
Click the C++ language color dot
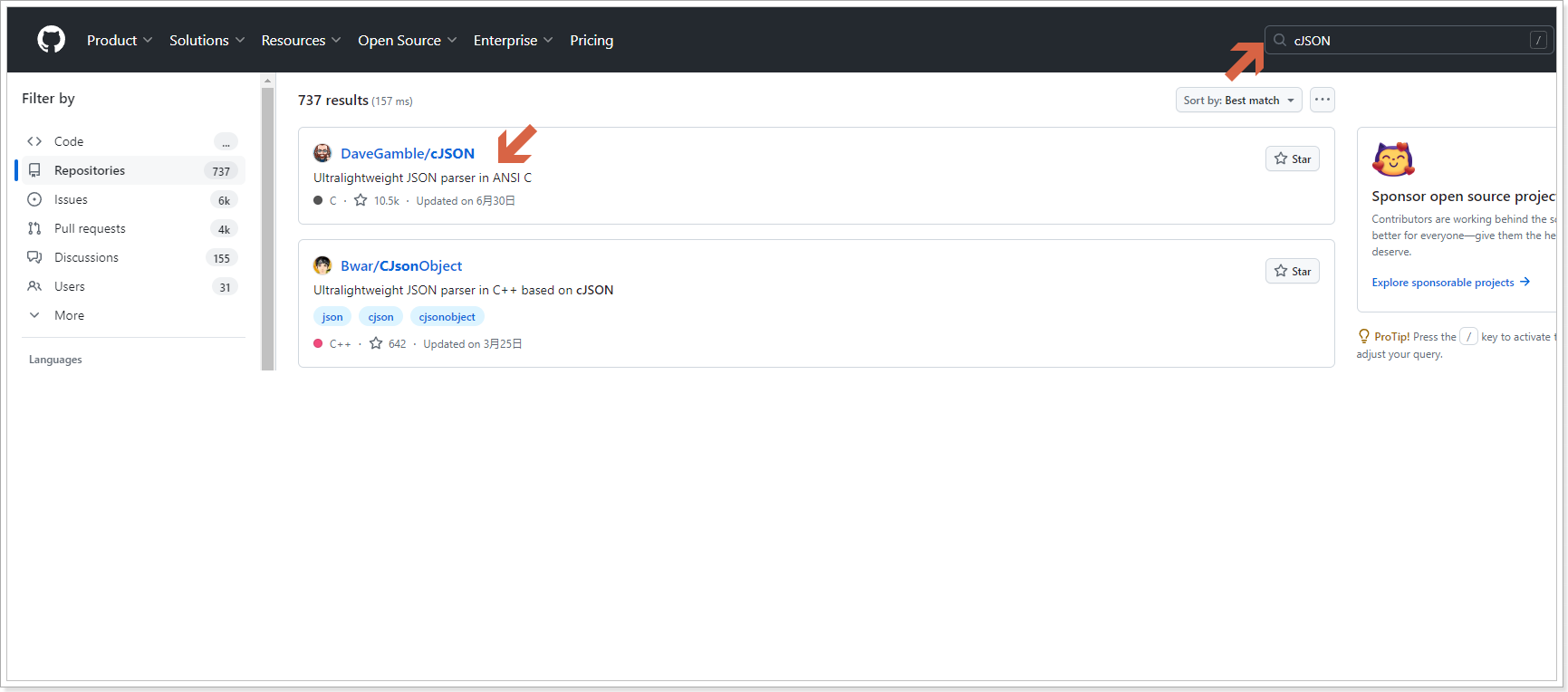click(x=318, y=343)
